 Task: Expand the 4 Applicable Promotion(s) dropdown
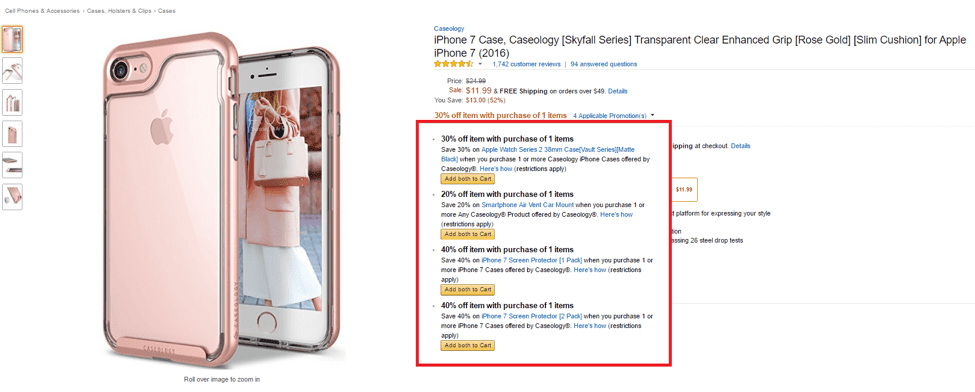click(x=614, y=116)
